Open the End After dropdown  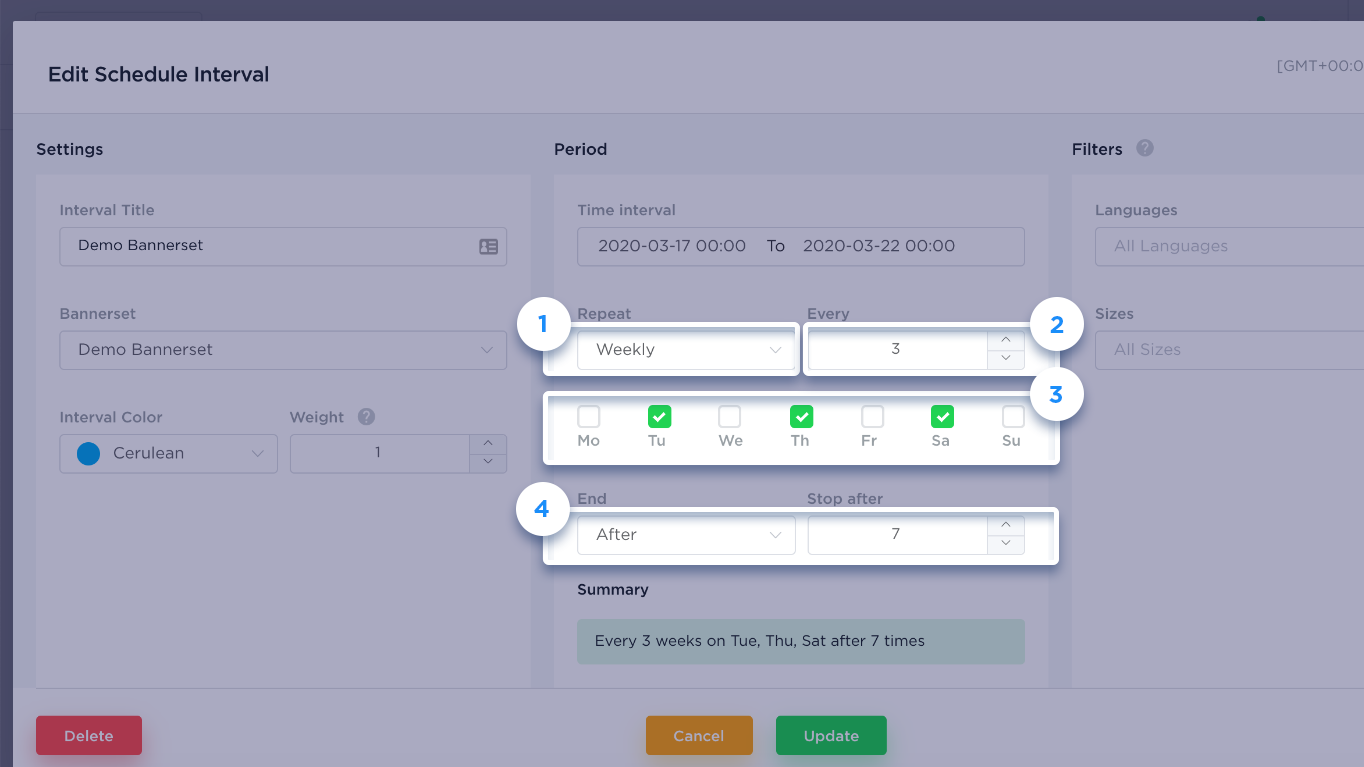686,535
